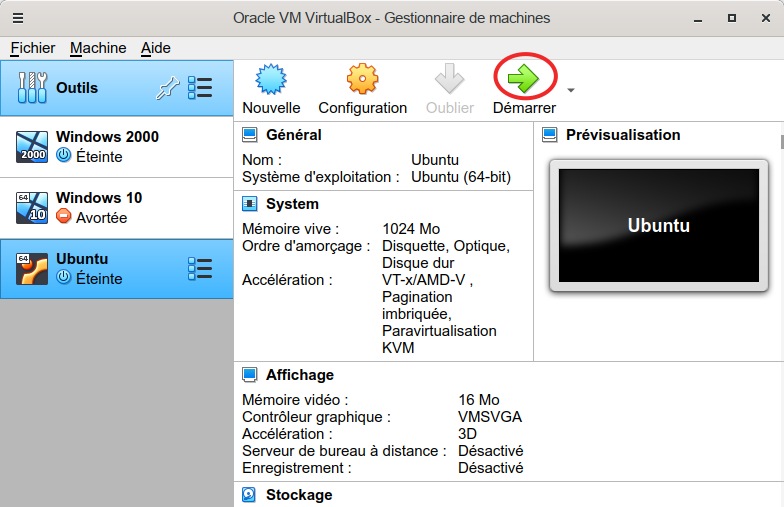Click the Ubuntu preview thumbnail
This screenshot has height=507, width=784.
click(x=658, y=225)
